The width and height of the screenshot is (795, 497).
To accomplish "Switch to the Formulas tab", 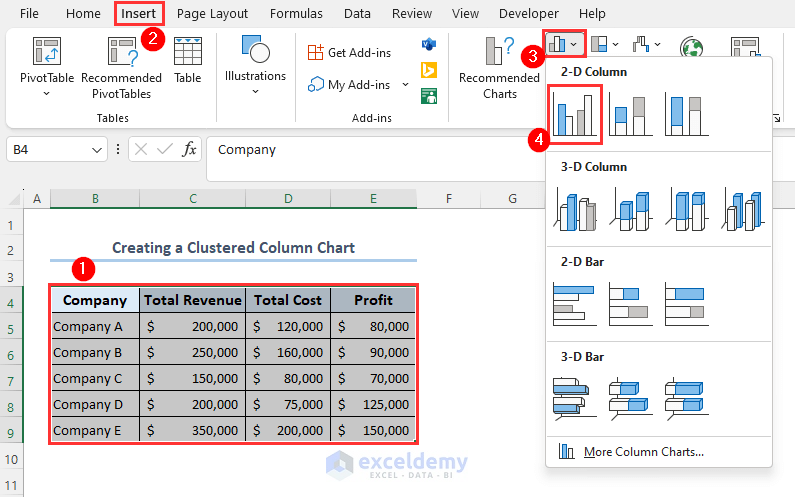I will [x=296, y=14].
